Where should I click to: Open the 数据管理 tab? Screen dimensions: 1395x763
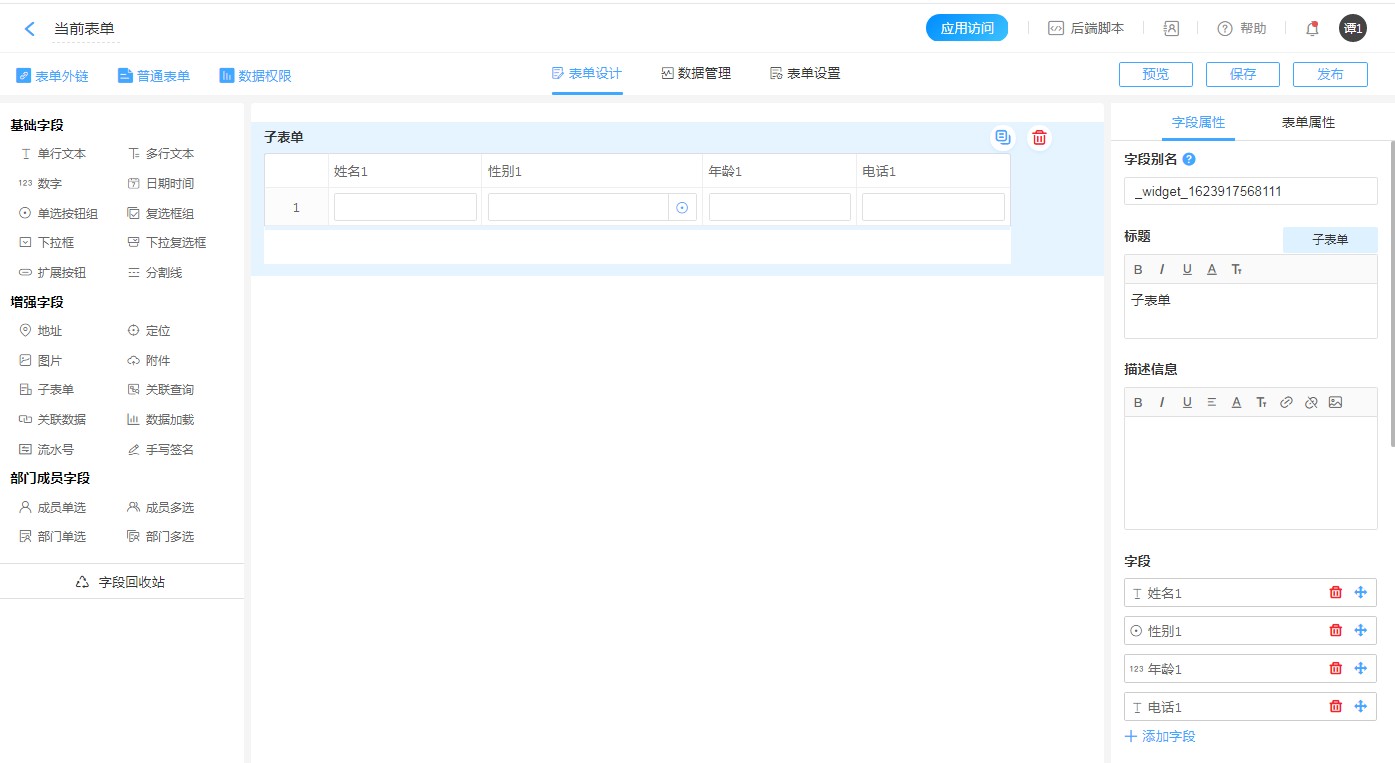click(696, 74)
